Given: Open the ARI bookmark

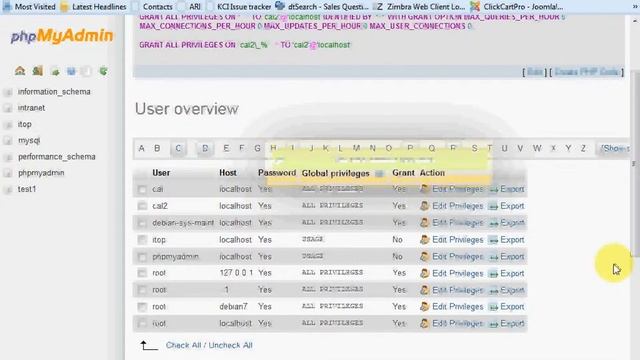Looking at the screenshot, I should (x=195, y=7).
